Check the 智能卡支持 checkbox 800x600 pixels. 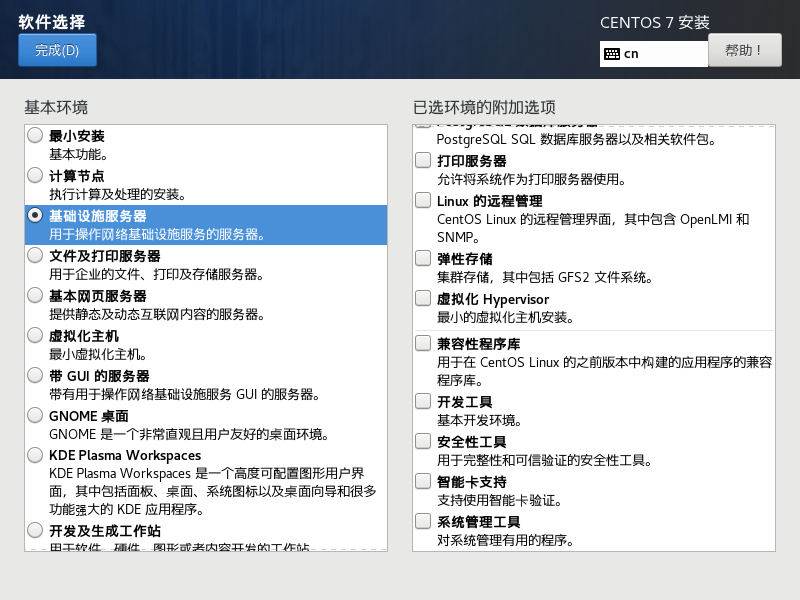(x=423, y=481)
